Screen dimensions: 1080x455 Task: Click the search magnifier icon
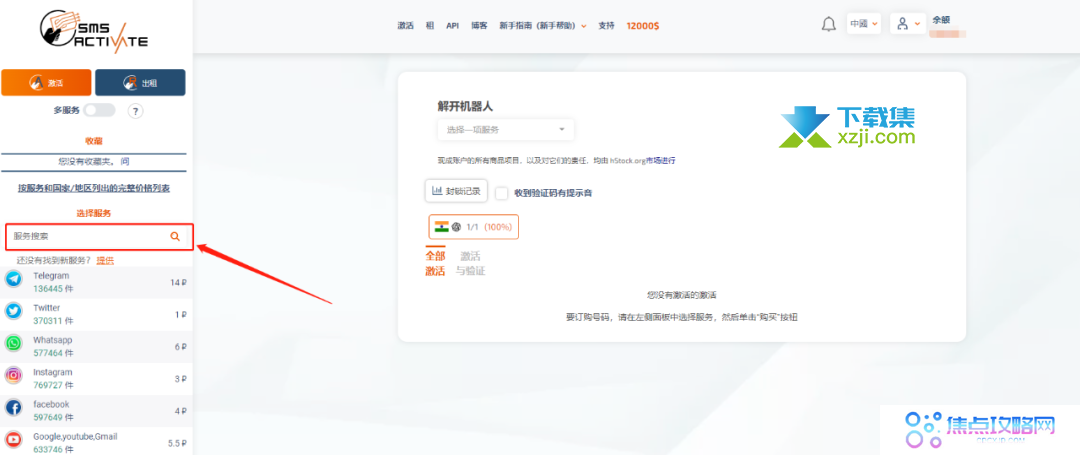(x=175, y=236)
